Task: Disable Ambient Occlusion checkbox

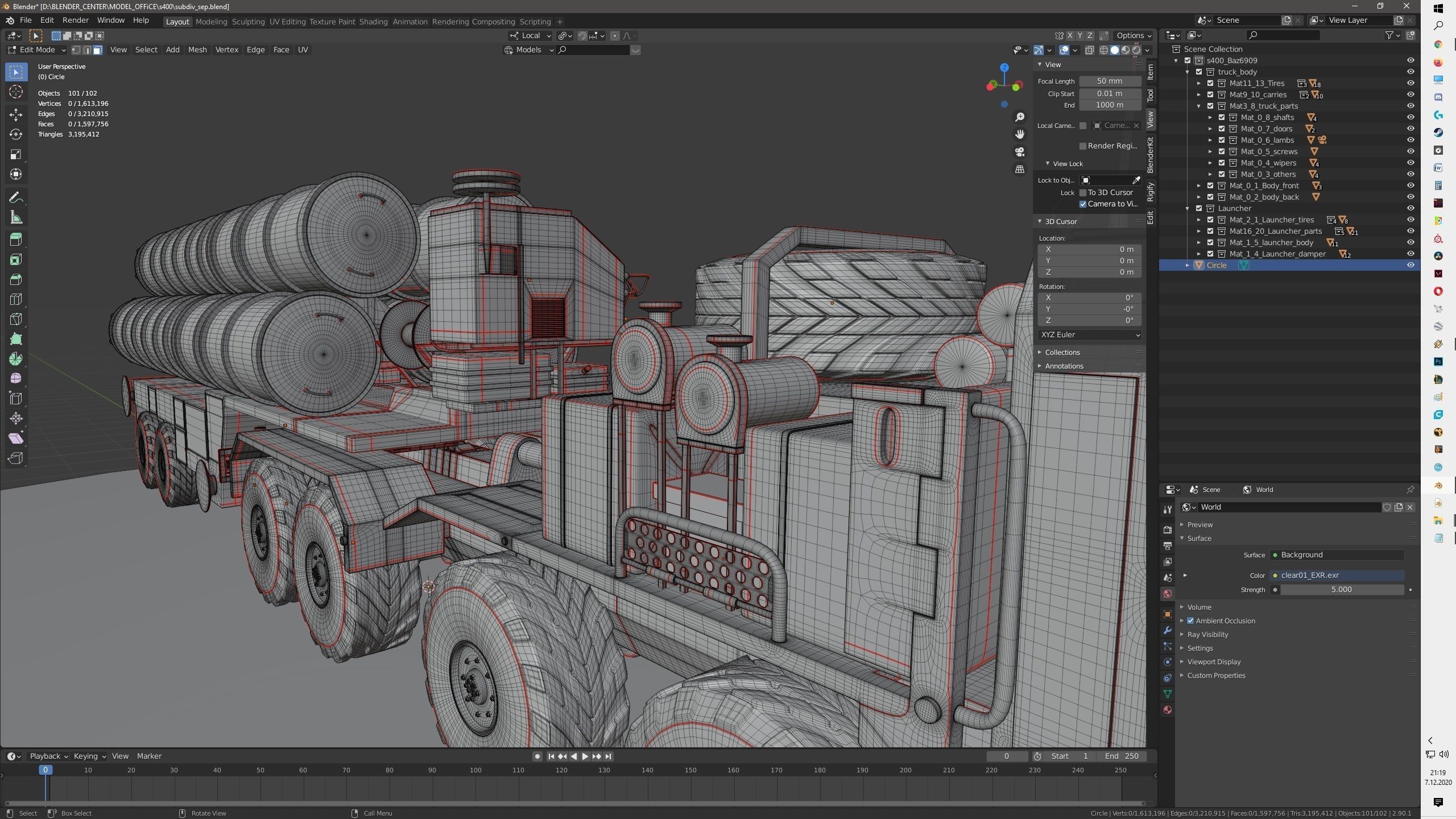Action: [x=1190, y=621]
